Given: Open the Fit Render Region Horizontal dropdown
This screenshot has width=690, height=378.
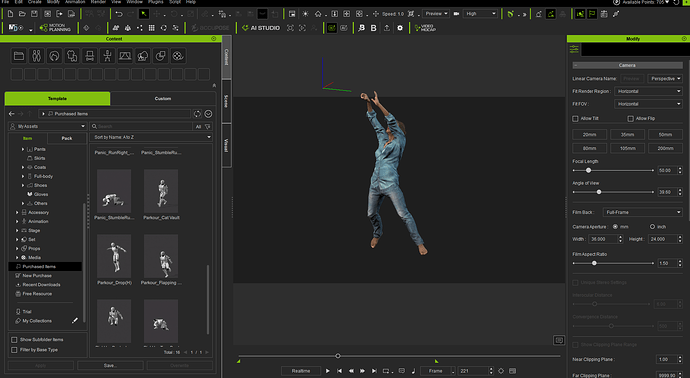Looking at the screenshot, I should point(648,91).
